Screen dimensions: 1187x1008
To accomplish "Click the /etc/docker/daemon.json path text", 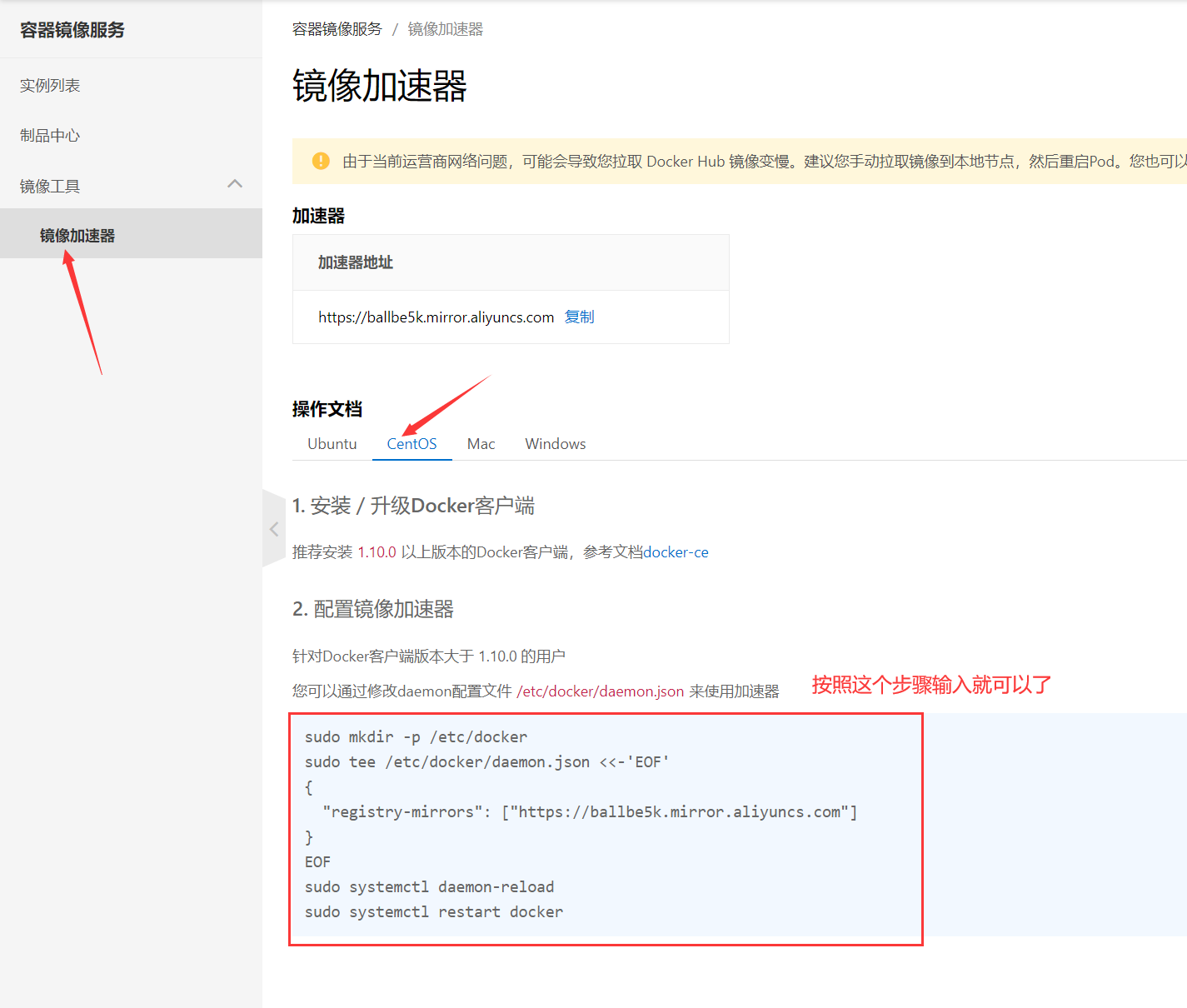I will point(601,691).
